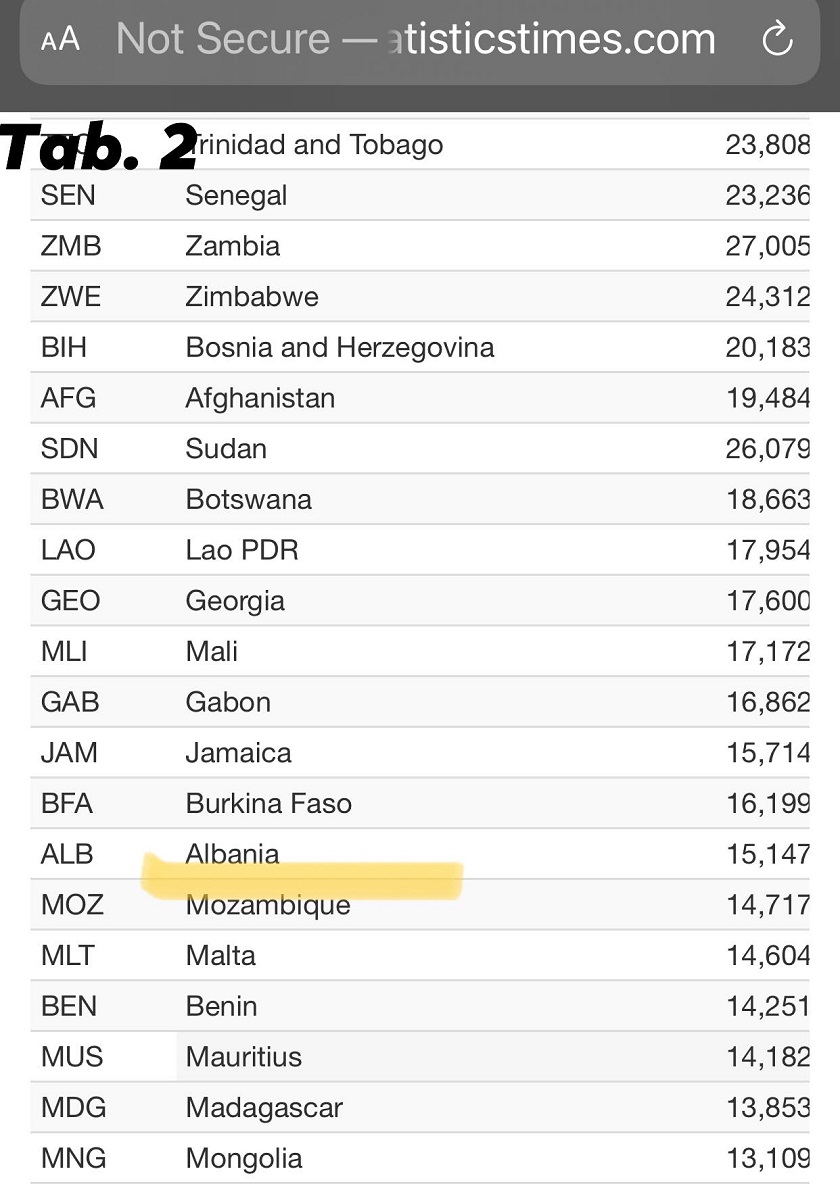Select the Albania row name
840x1184 pixels.
233,854
